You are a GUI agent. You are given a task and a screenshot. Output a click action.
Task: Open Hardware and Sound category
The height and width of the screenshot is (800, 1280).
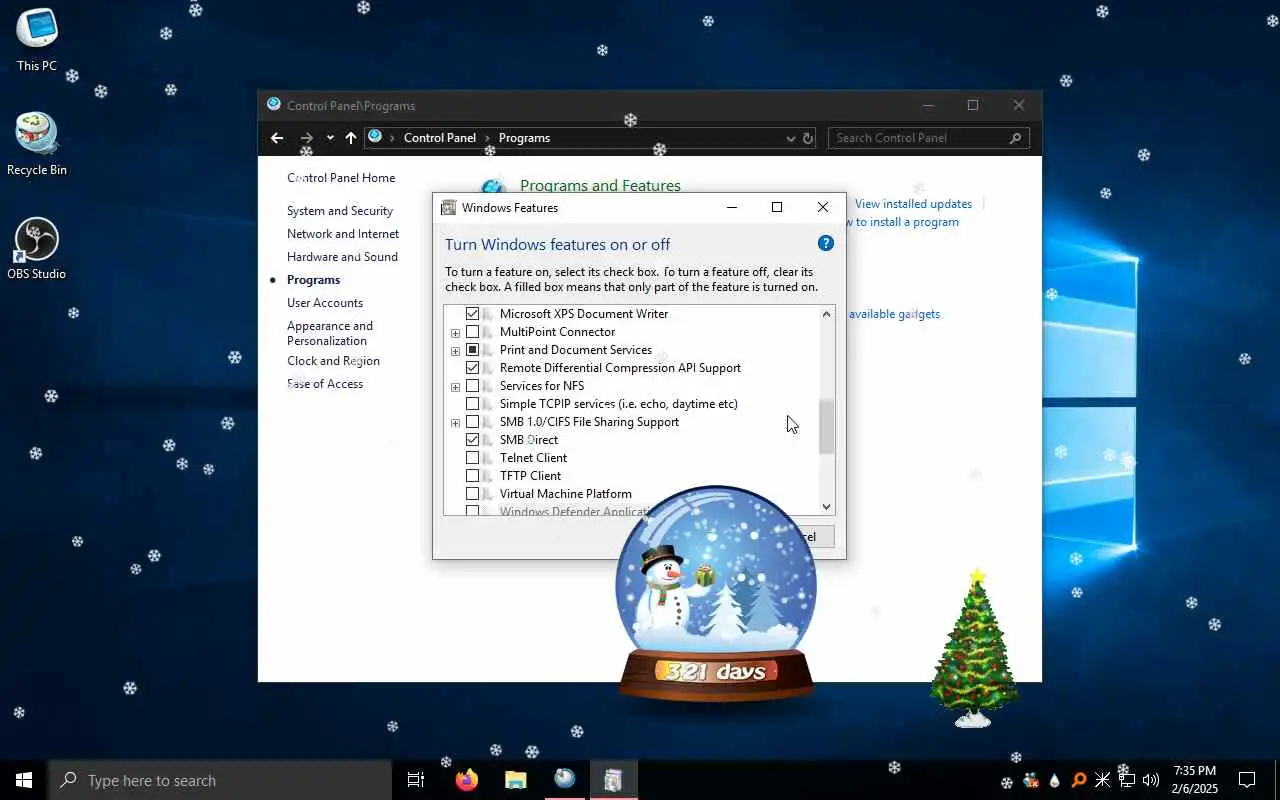(x=342, y=257)
